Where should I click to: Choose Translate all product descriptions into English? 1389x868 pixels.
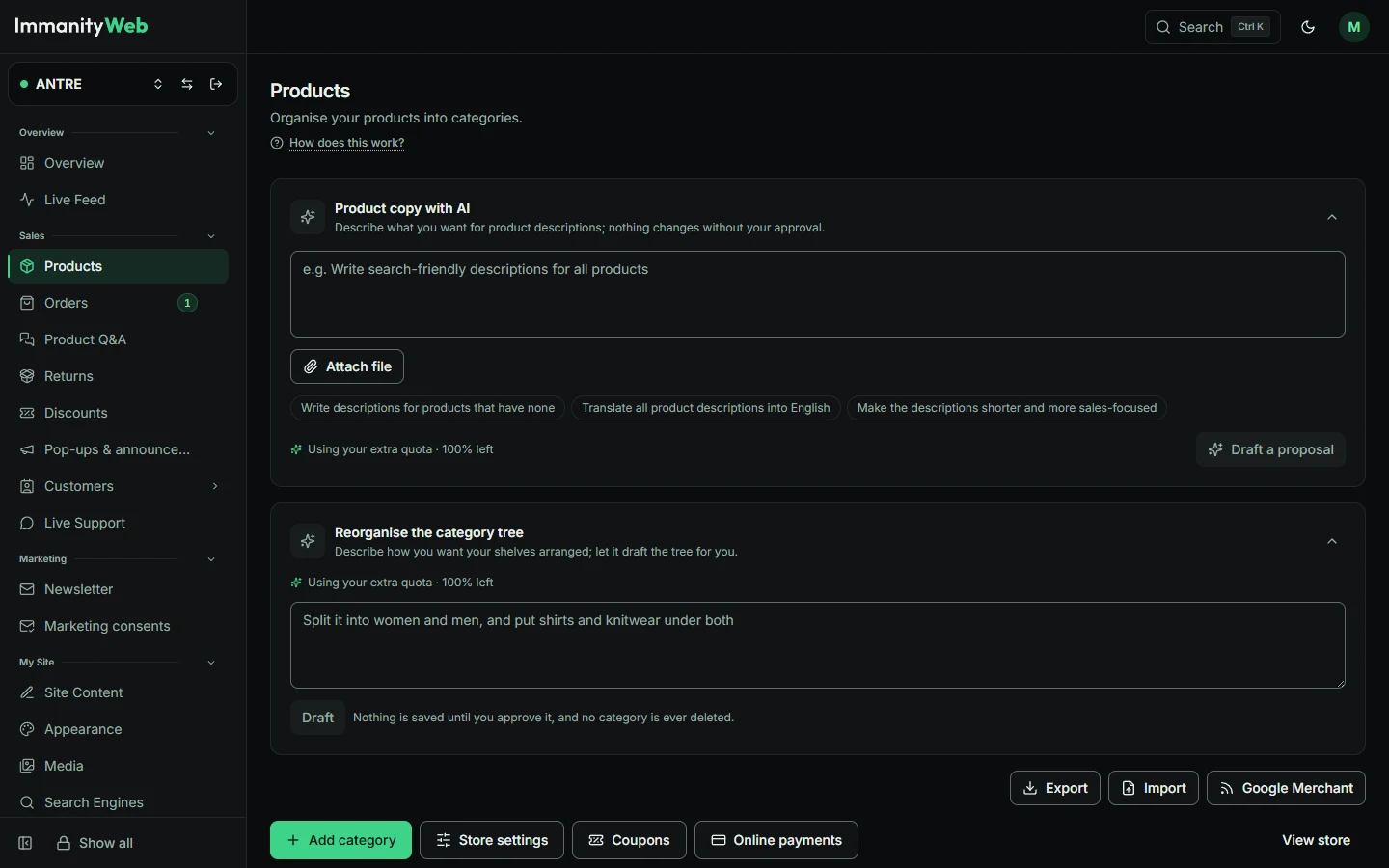[706, 408]
